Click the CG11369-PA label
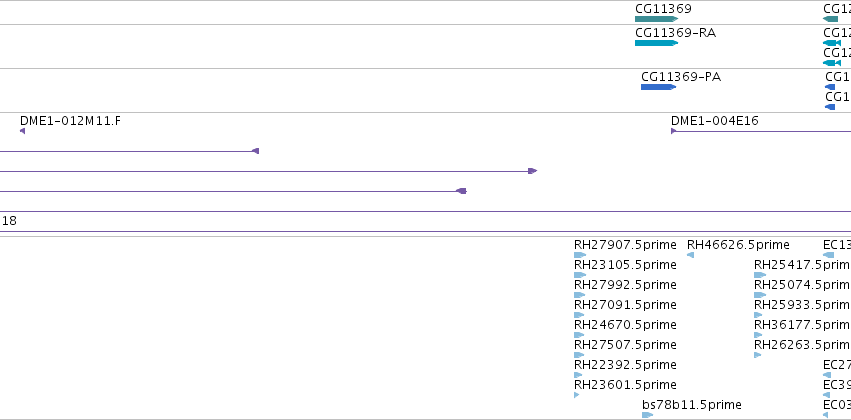Viewport: 851px width, 420px height. [x=681, y=77]
